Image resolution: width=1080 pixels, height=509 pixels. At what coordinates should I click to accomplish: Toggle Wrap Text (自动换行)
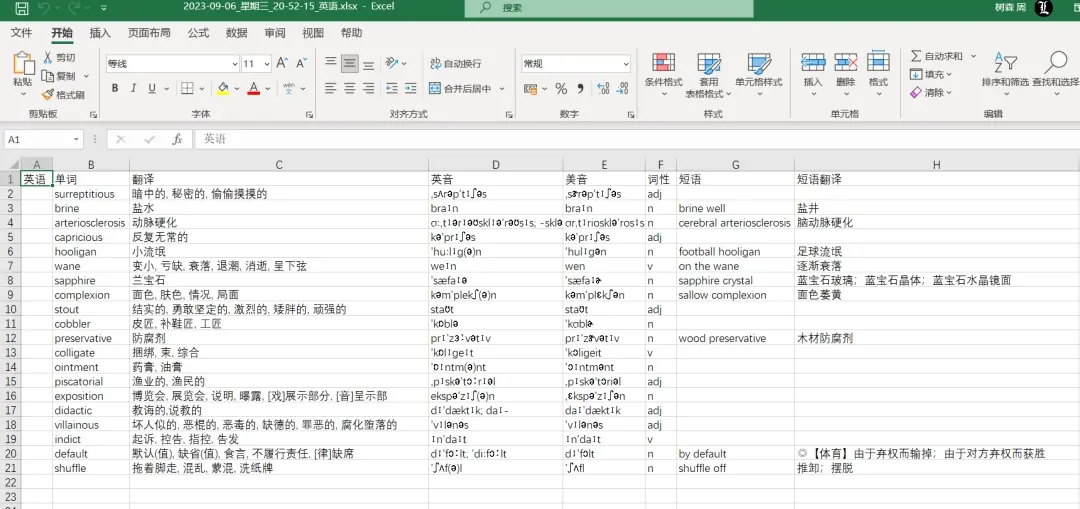point(455,63)
